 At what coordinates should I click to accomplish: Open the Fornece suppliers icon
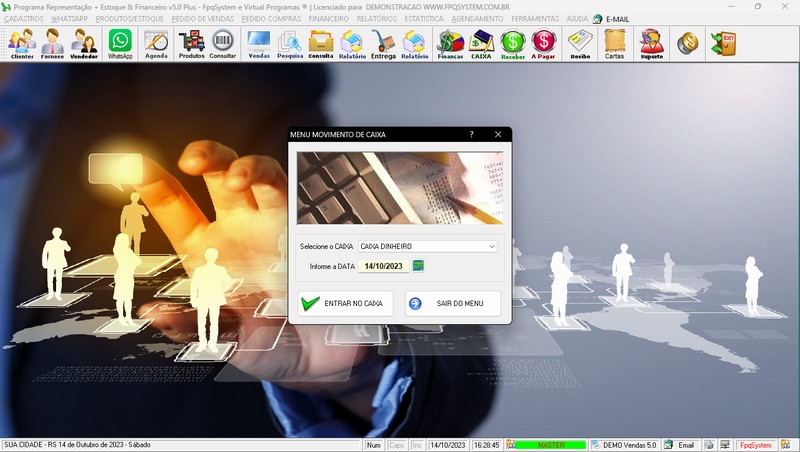pos(53,44)
